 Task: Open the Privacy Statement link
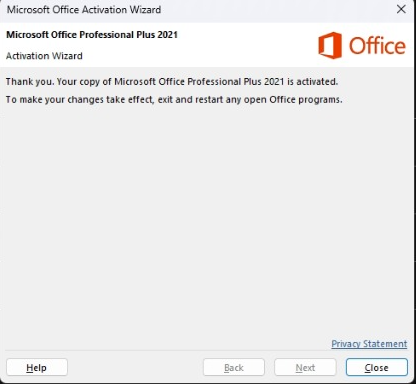369,344
